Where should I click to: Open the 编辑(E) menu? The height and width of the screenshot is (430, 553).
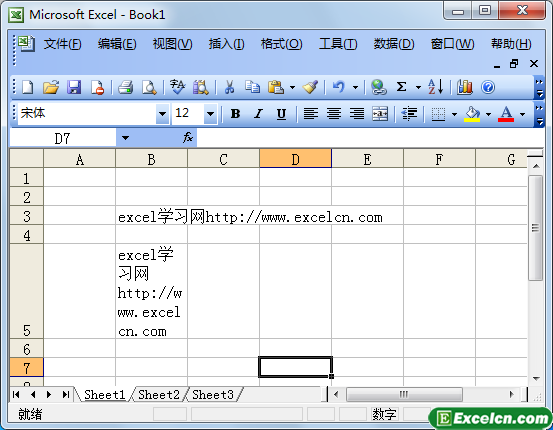click(117, 44)
